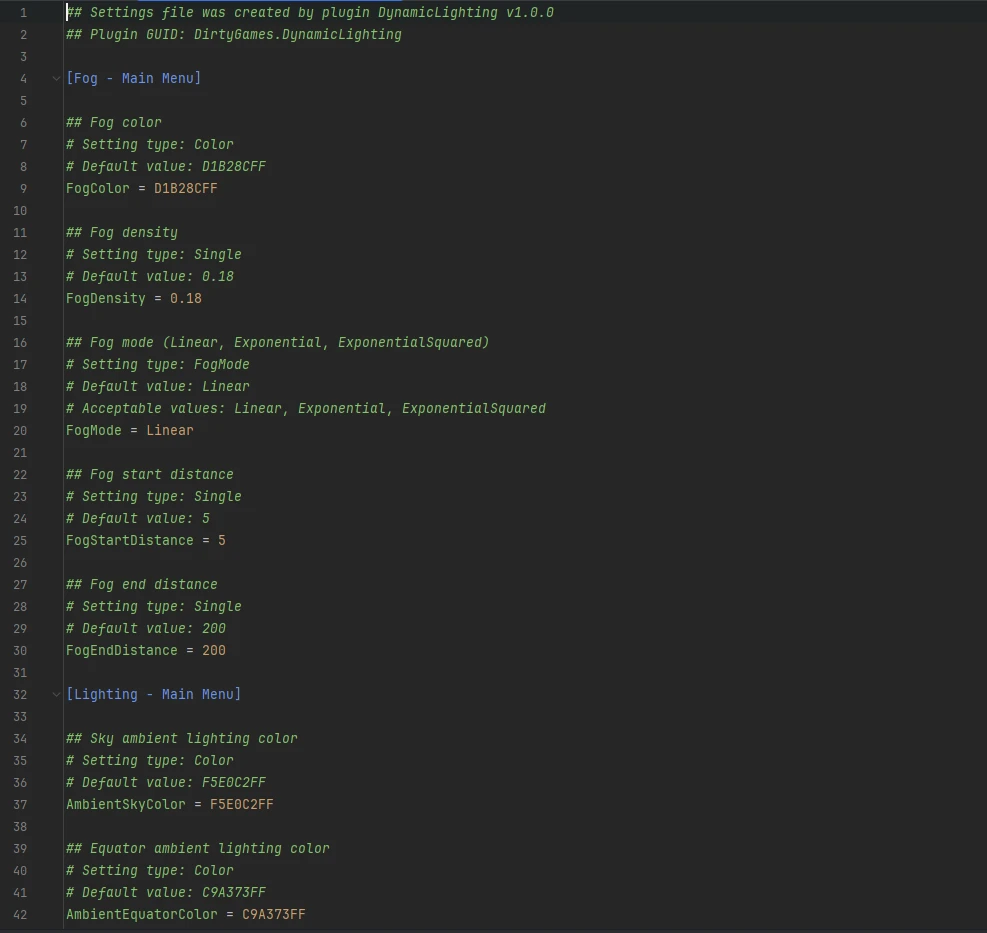Place cursor in the [Fog - Main Menu] header

tap(133, 78)
